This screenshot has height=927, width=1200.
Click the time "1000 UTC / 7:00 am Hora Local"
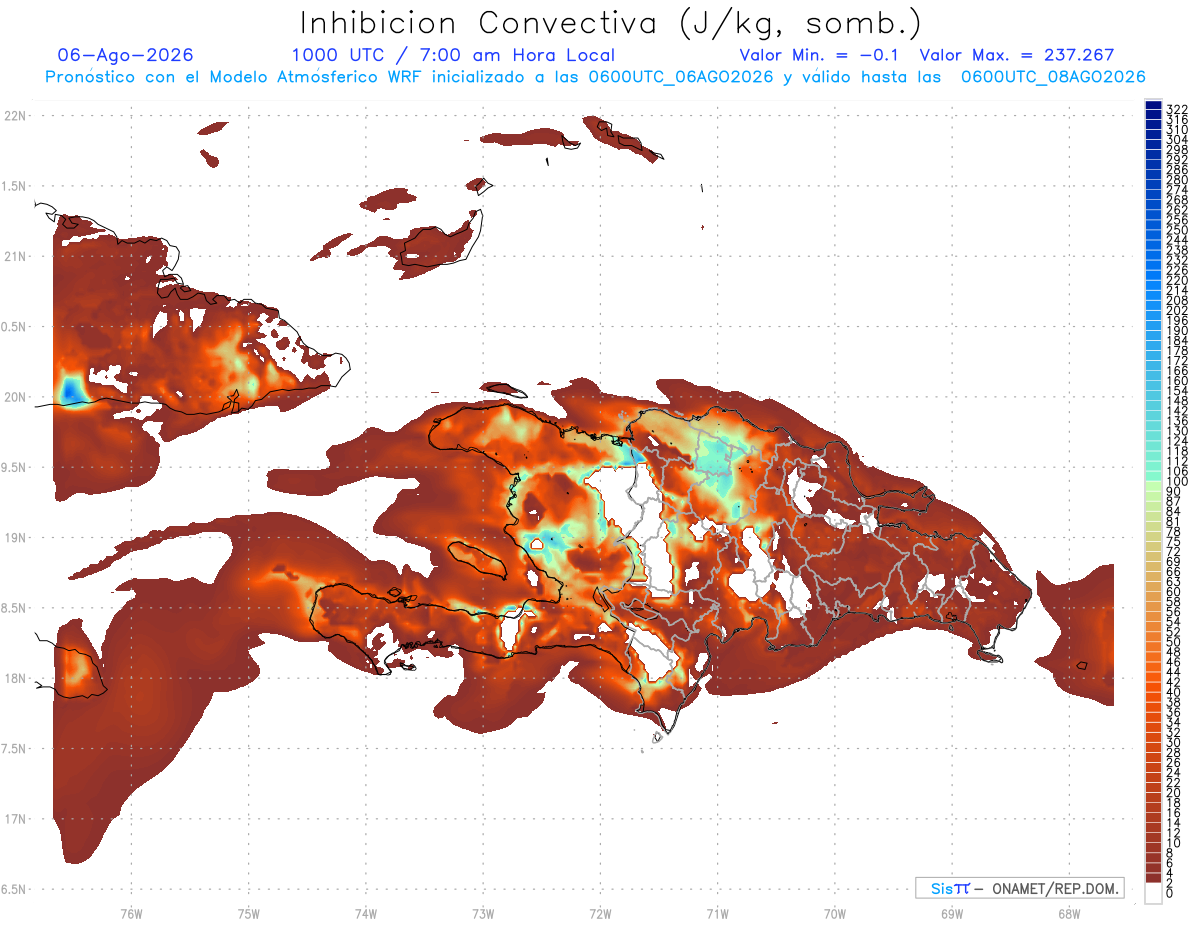coord(453,55)
